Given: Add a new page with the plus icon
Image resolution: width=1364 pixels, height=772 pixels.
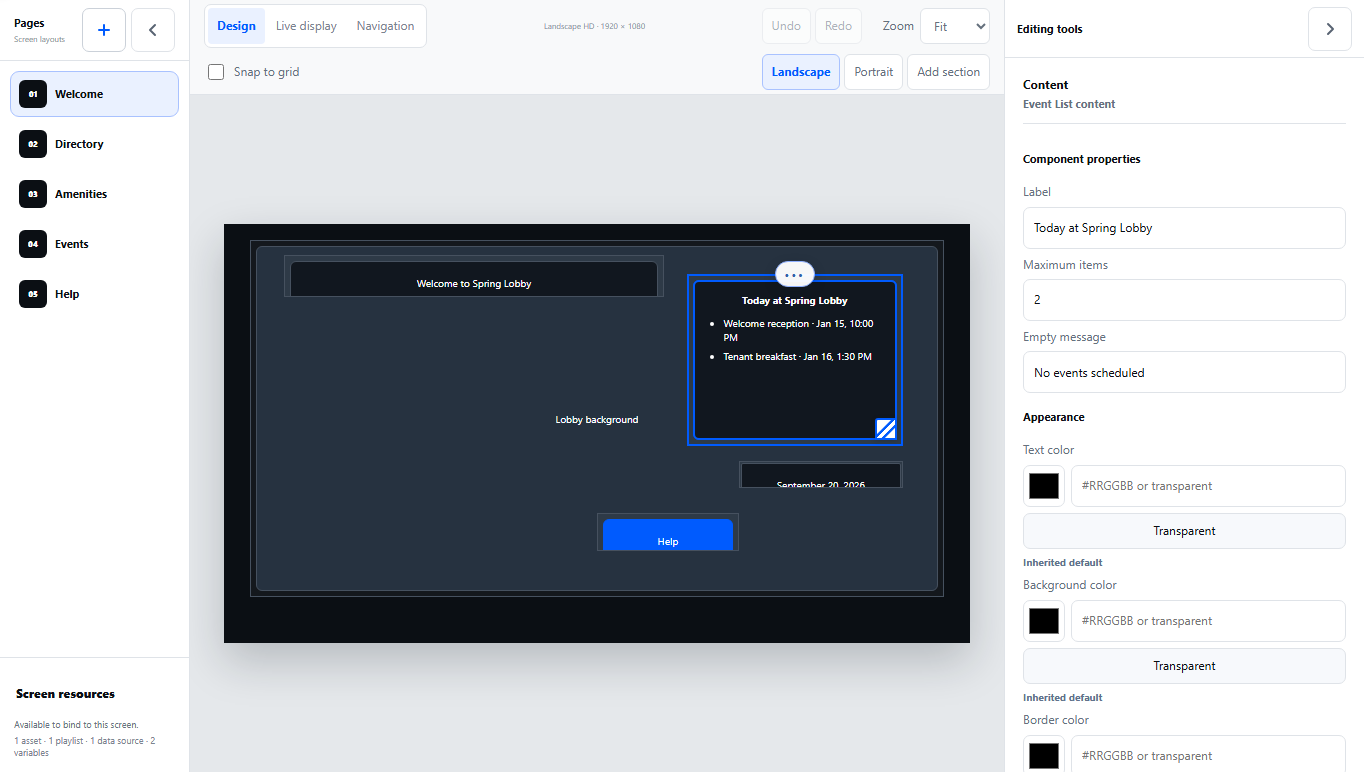Looking at the screenshot, I should tap(104, 30).
